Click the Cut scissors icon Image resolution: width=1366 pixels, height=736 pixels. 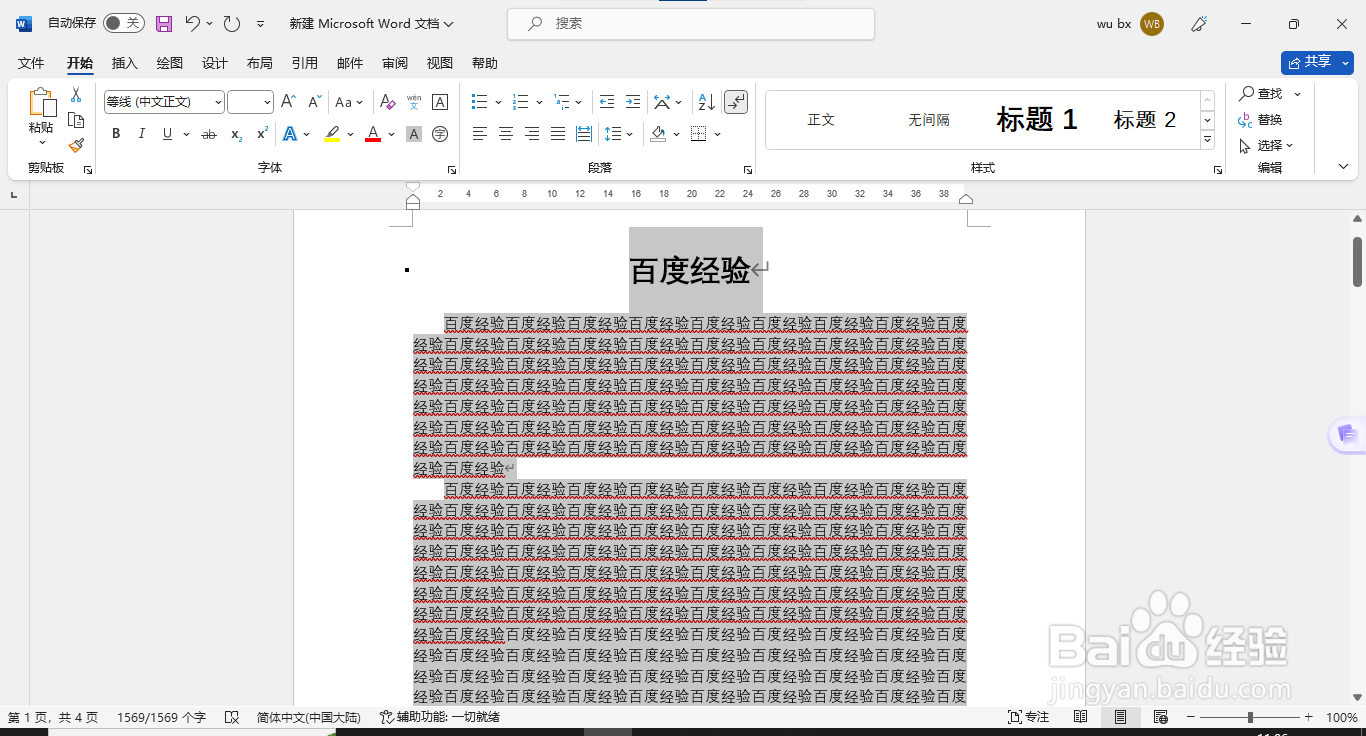[76, 95]
